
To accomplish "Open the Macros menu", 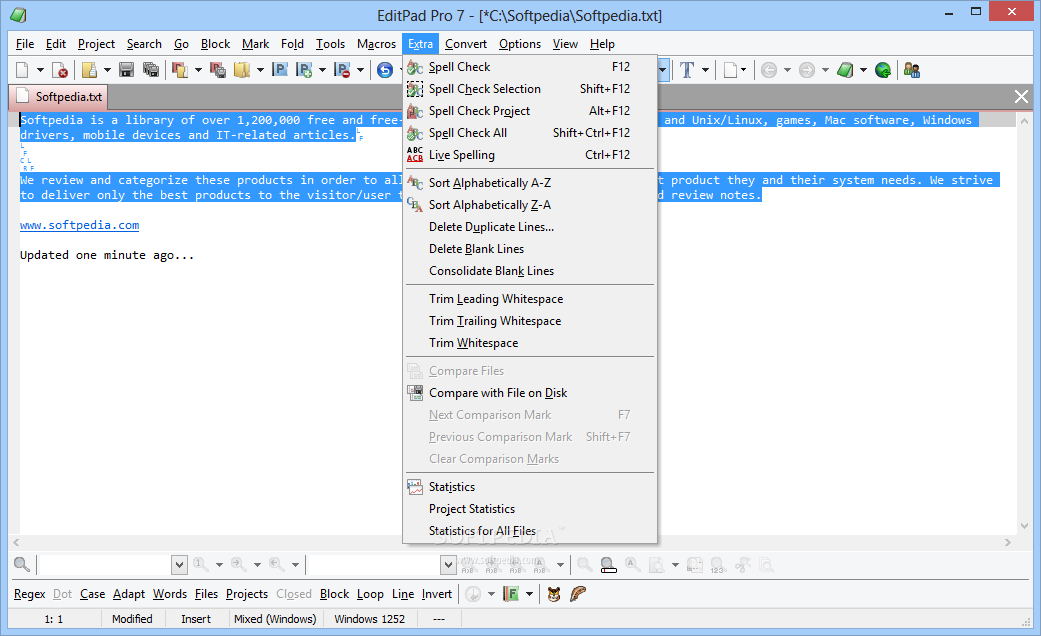I will [x=376, y=44].
